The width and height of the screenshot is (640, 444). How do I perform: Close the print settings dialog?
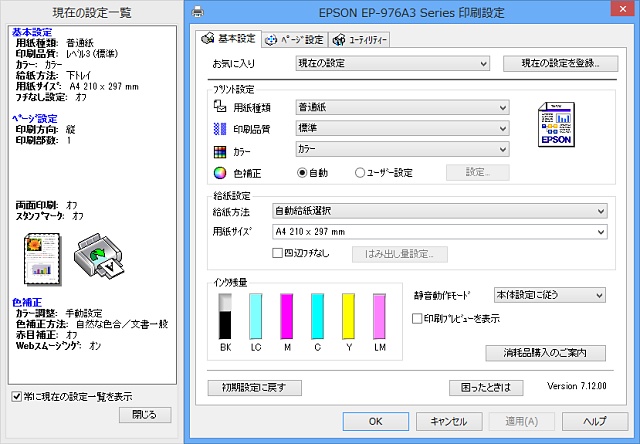[x=622, y=9]
